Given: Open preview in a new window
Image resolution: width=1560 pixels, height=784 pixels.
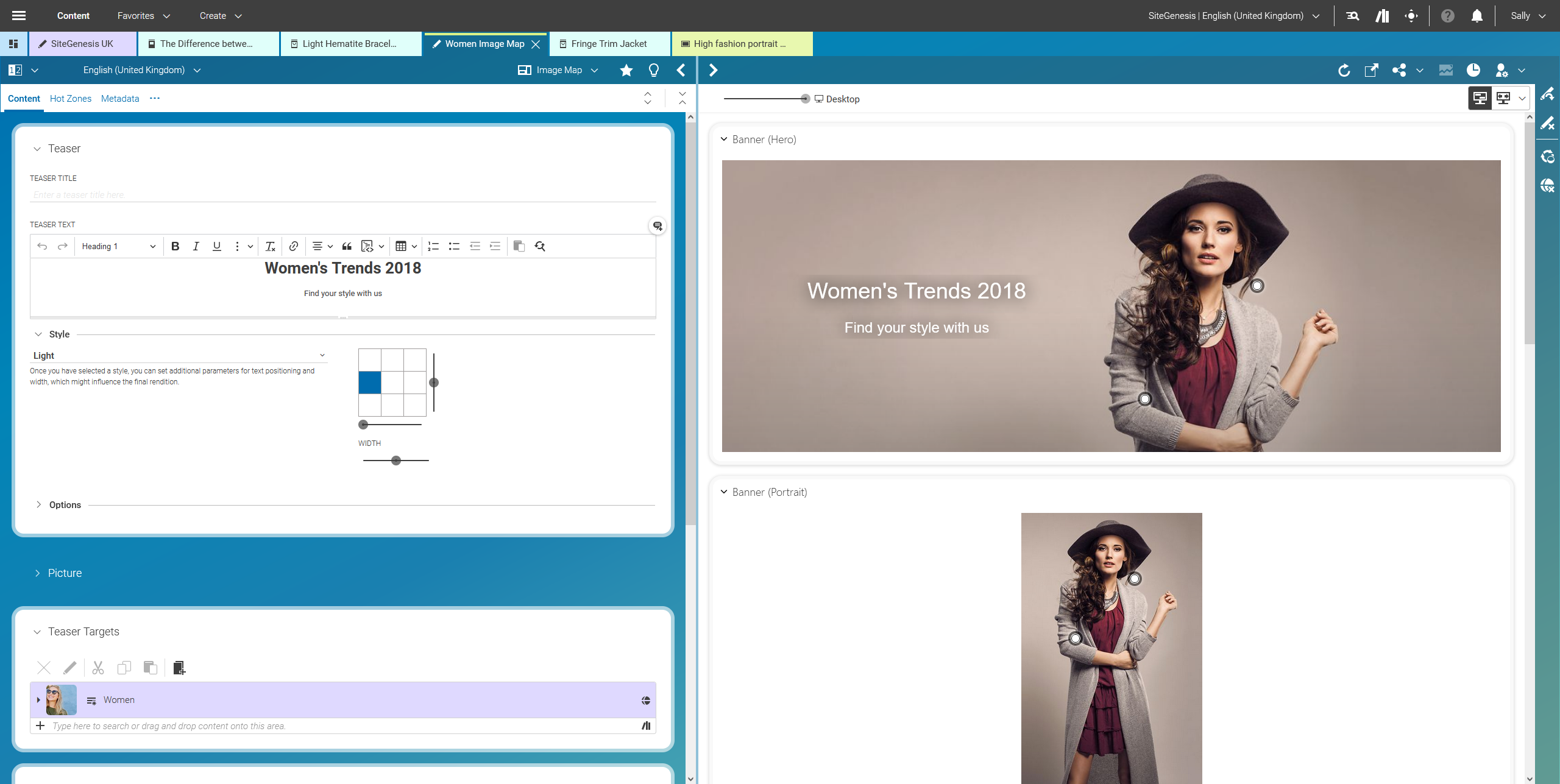Looking at the screenshot, I should tap(1372, 70).
